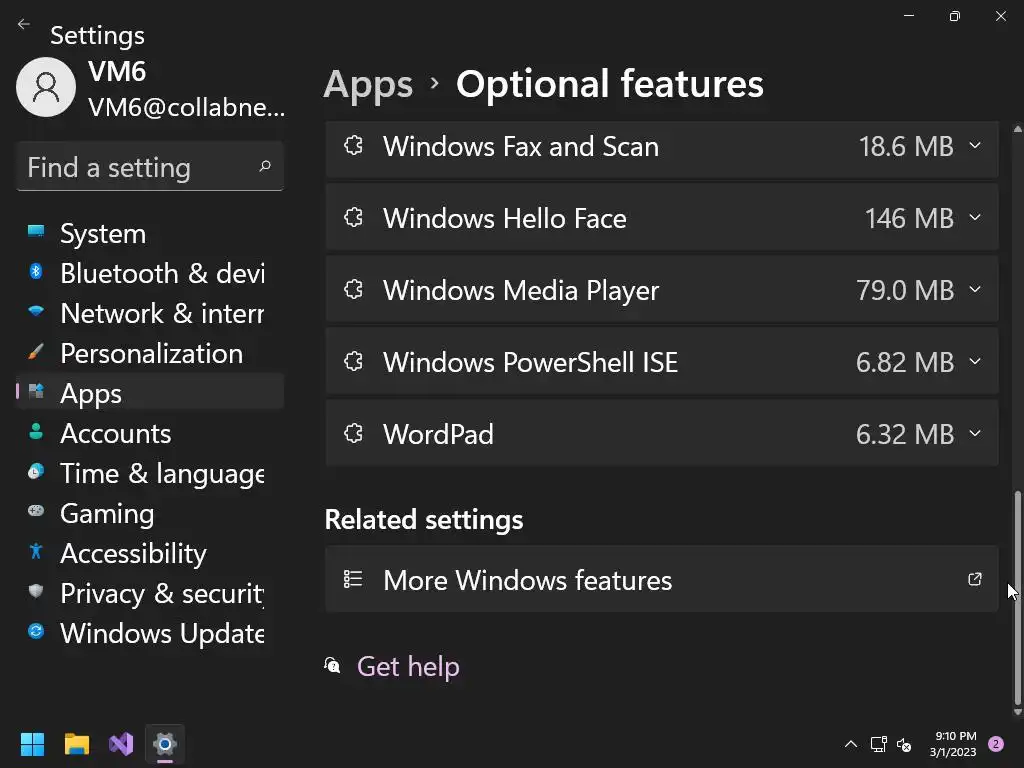The height and width of the screenshot is (768, 1024).
Task: Open the Visual Studio taskbar icon
Action: (x=121, y=744)
